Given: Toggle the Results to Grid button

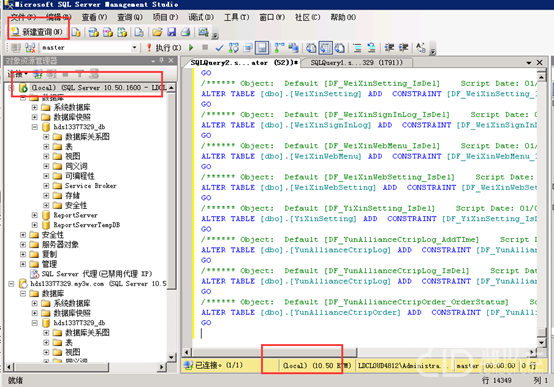Looking at the screenshot, I should pos(325,48).
